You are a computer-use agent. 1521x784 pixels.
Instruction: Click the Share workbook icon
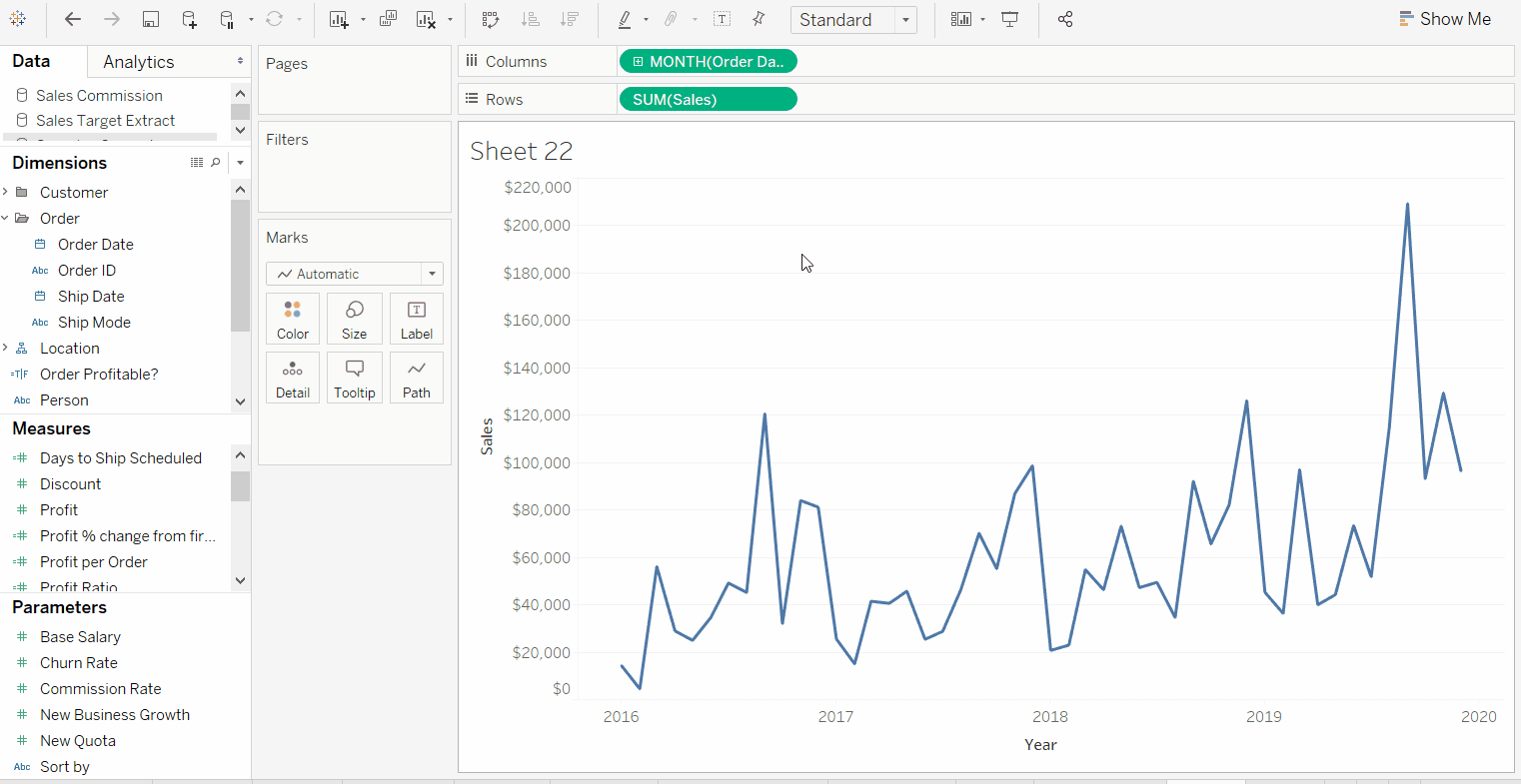point(1065,19)
